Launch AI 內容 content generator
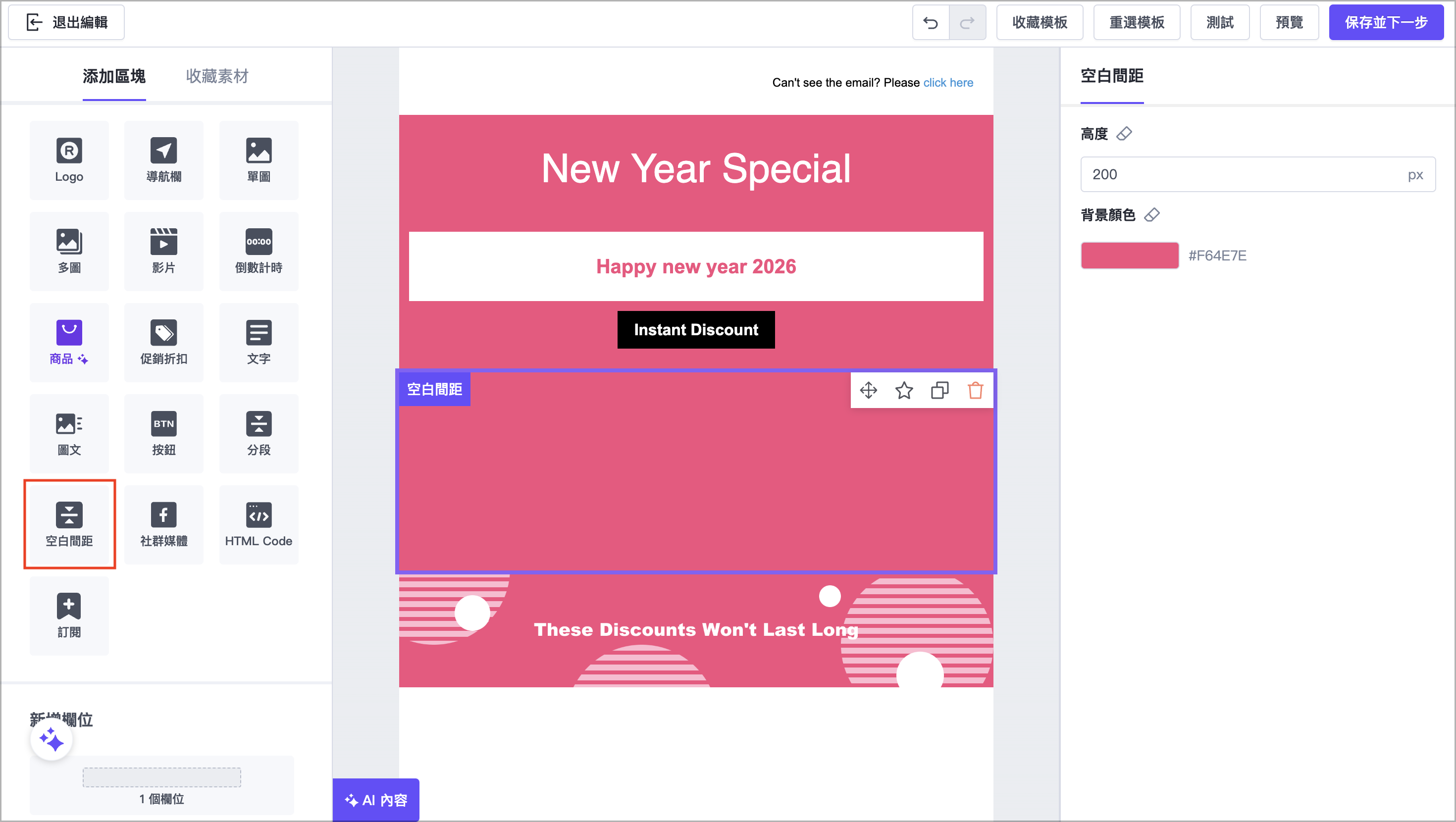Image resolution: width=1456 pixels, height=822 pixels. [375, 799]
